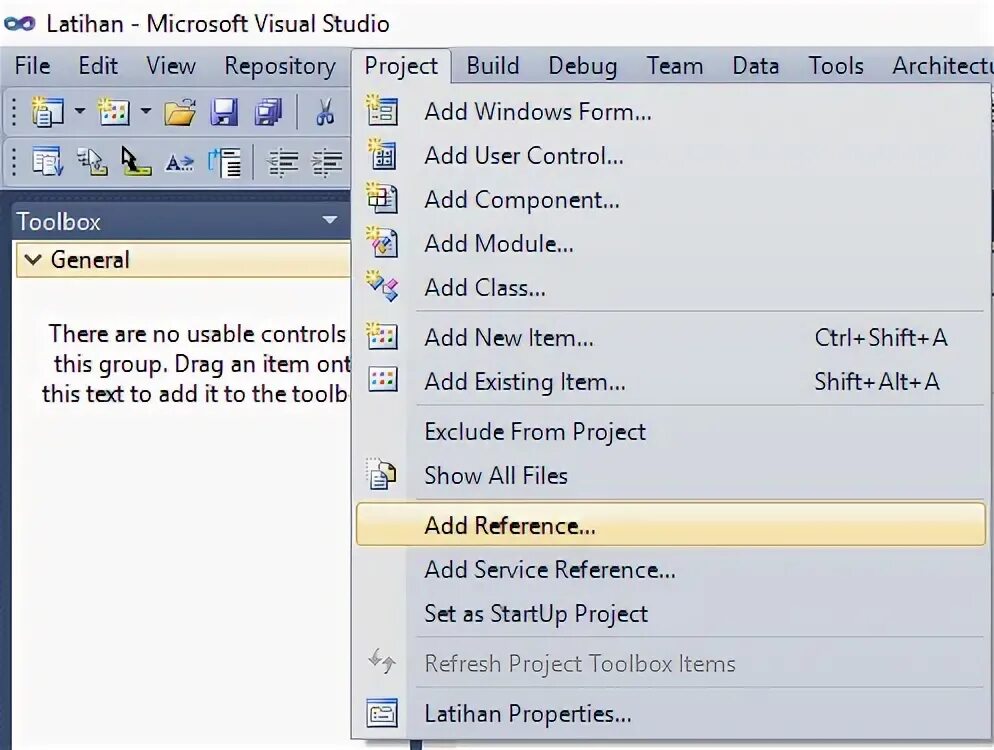Click the Open File folder icon
994x750 pixels.
[180, 113]
